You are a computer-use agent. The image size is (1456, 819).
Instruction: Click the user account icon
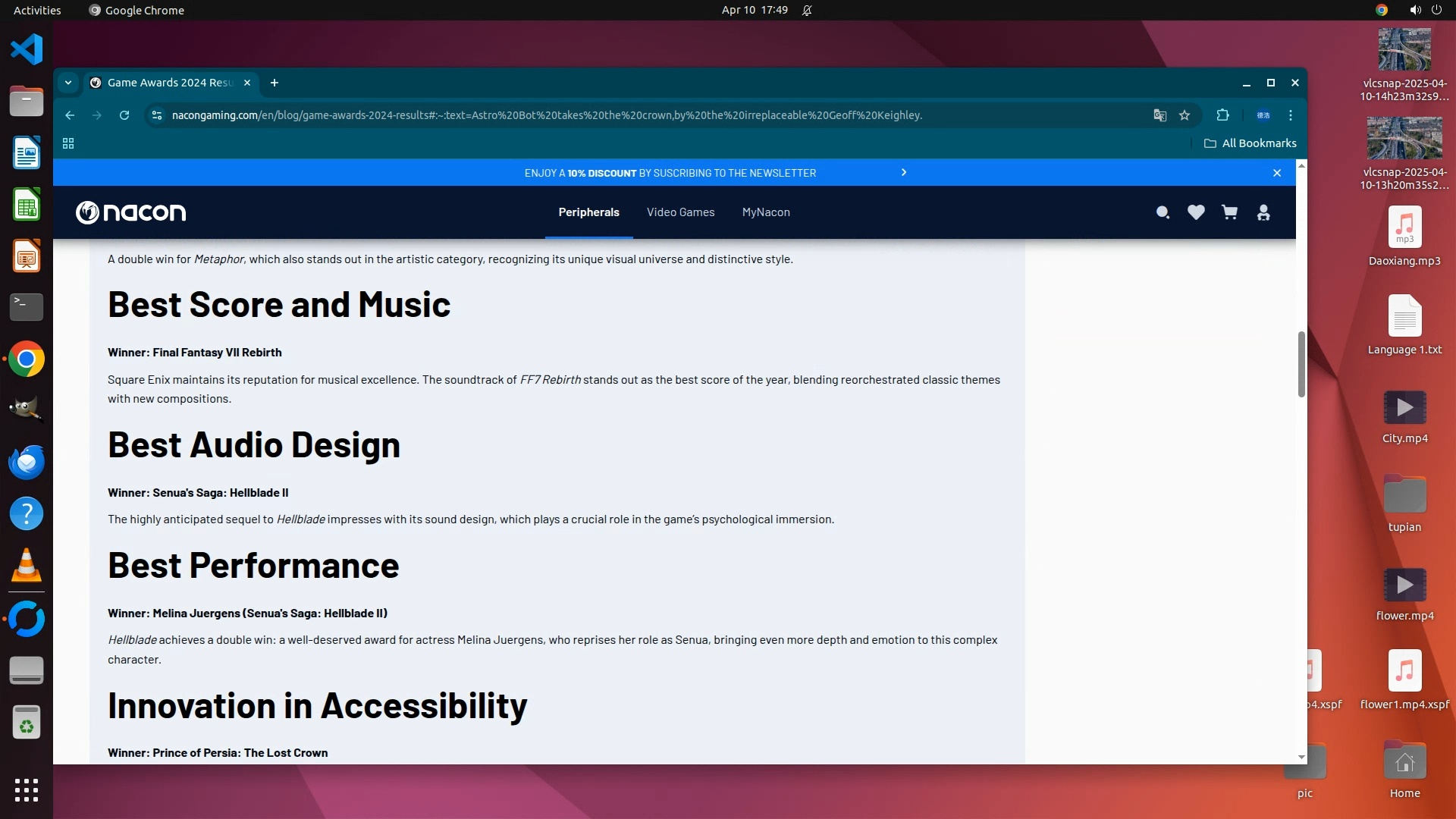coord(1263,212)
